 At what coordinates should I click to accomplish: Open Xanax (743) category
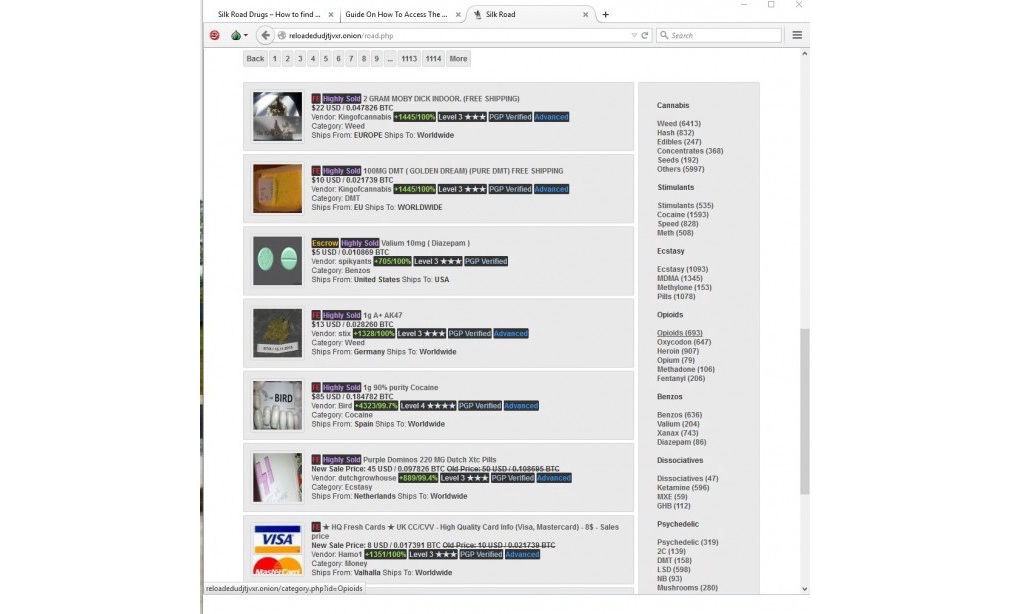pyautogui.click(x=678, y=433)
